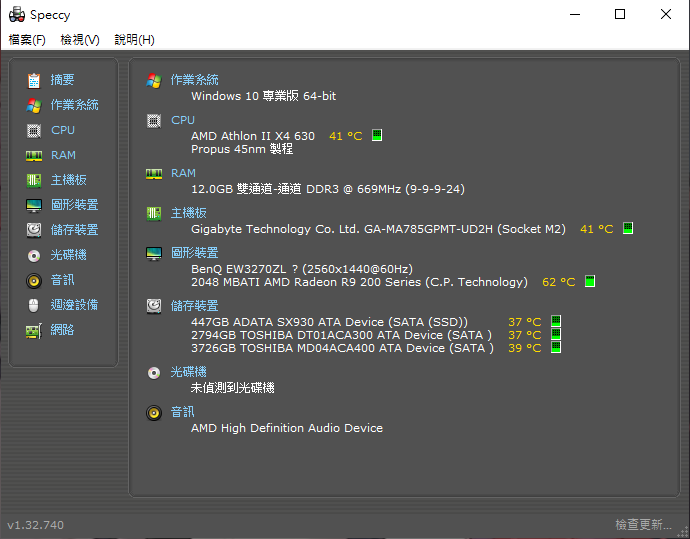Click the RAM stick icon in sidebar
This screenshot has width=690, height=539.
(x=34, y=156)
